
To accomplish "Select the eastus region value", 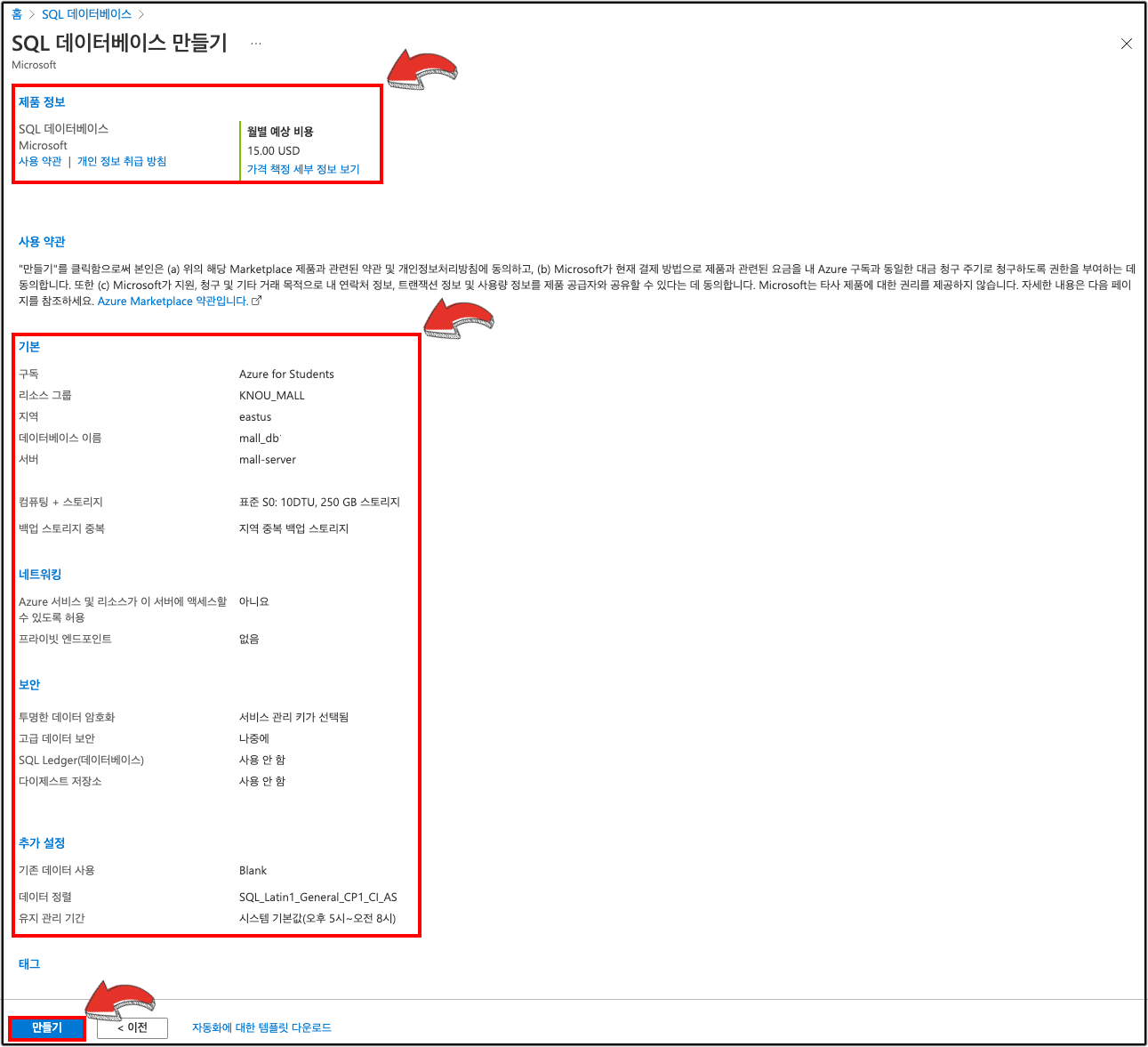I will coord(255,417).
